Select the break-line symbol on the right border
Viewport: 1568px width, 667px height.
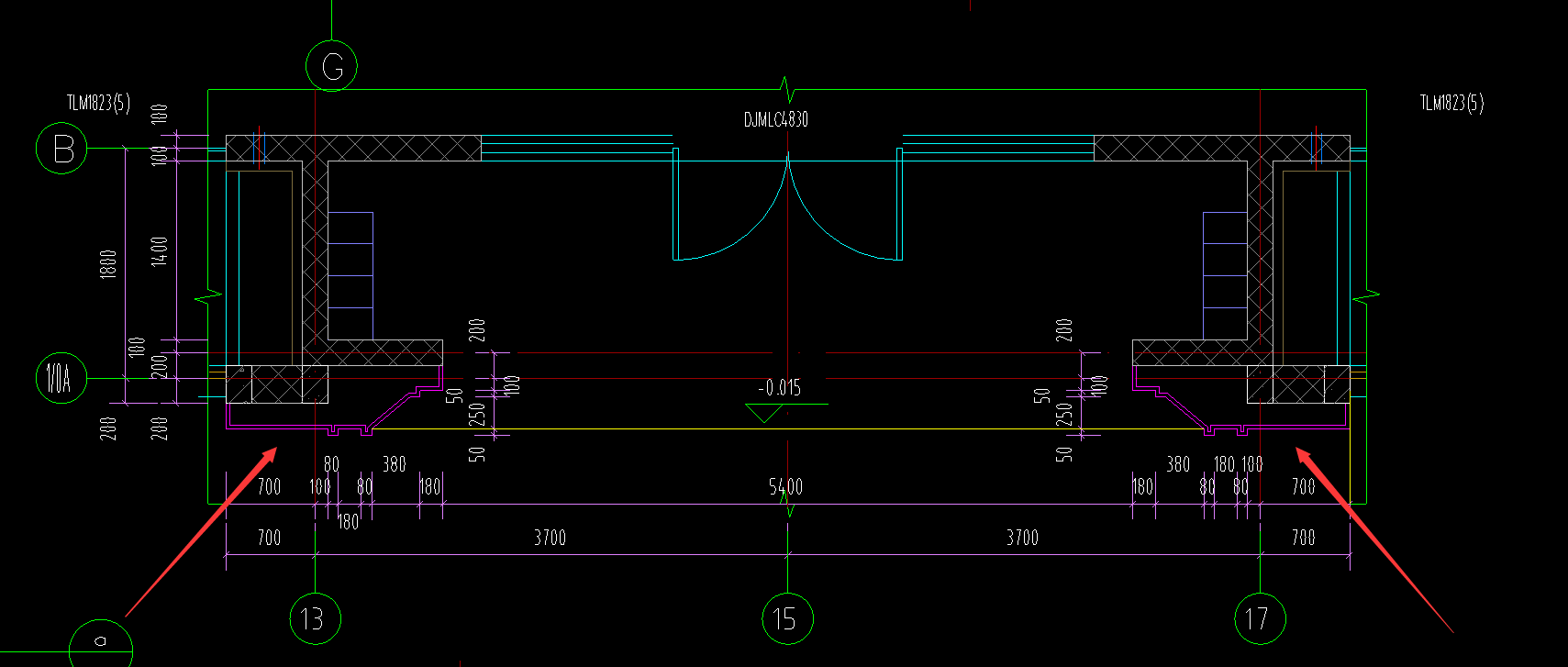point(1366,295)
